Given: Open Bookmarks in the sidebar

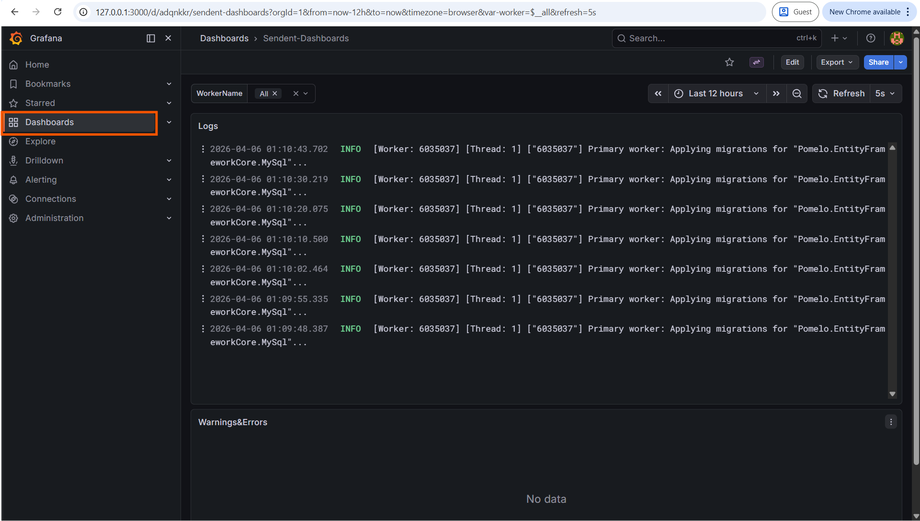Looking at the screenshot, I should [x=48, y=84].
